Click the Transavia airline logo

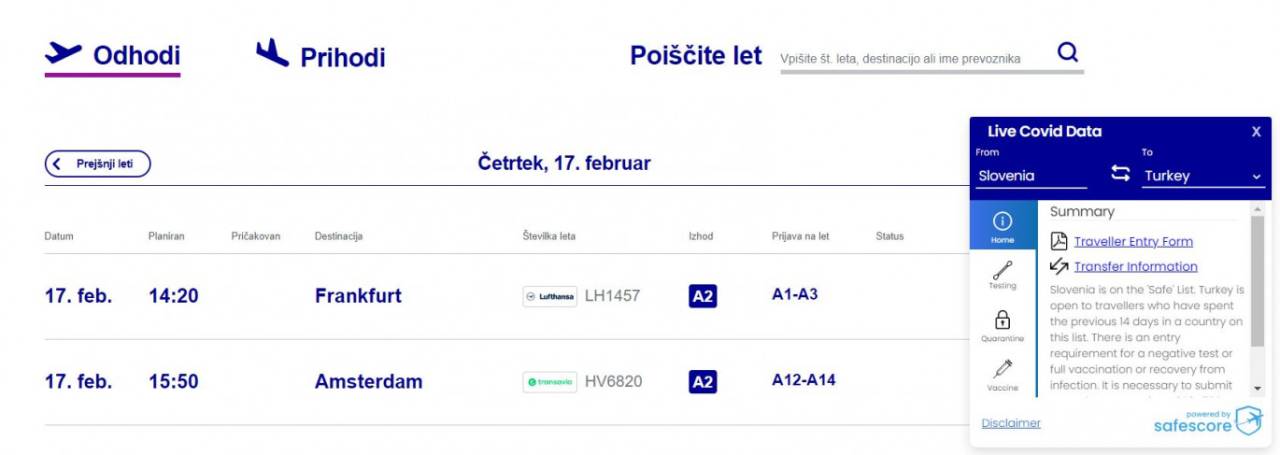[550, 381]
